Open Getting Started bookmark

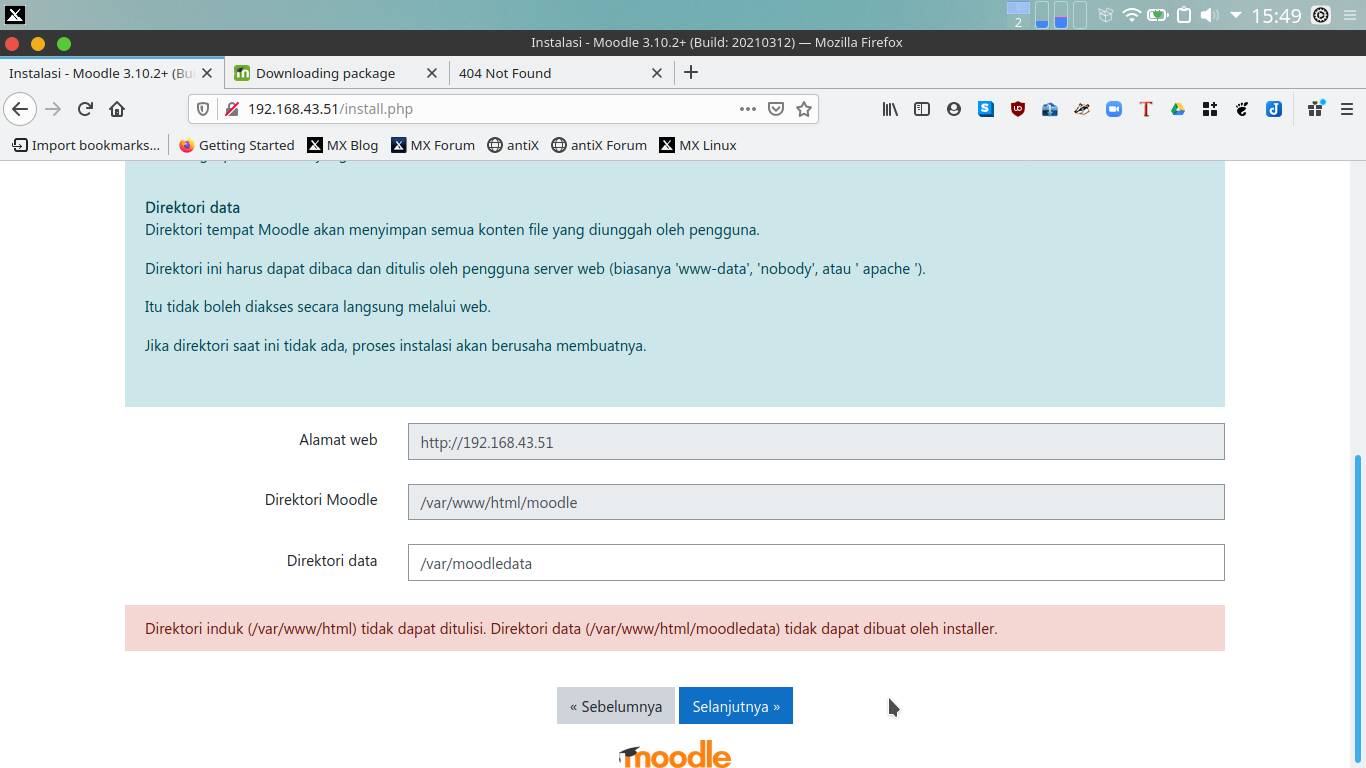click(236, 145)
